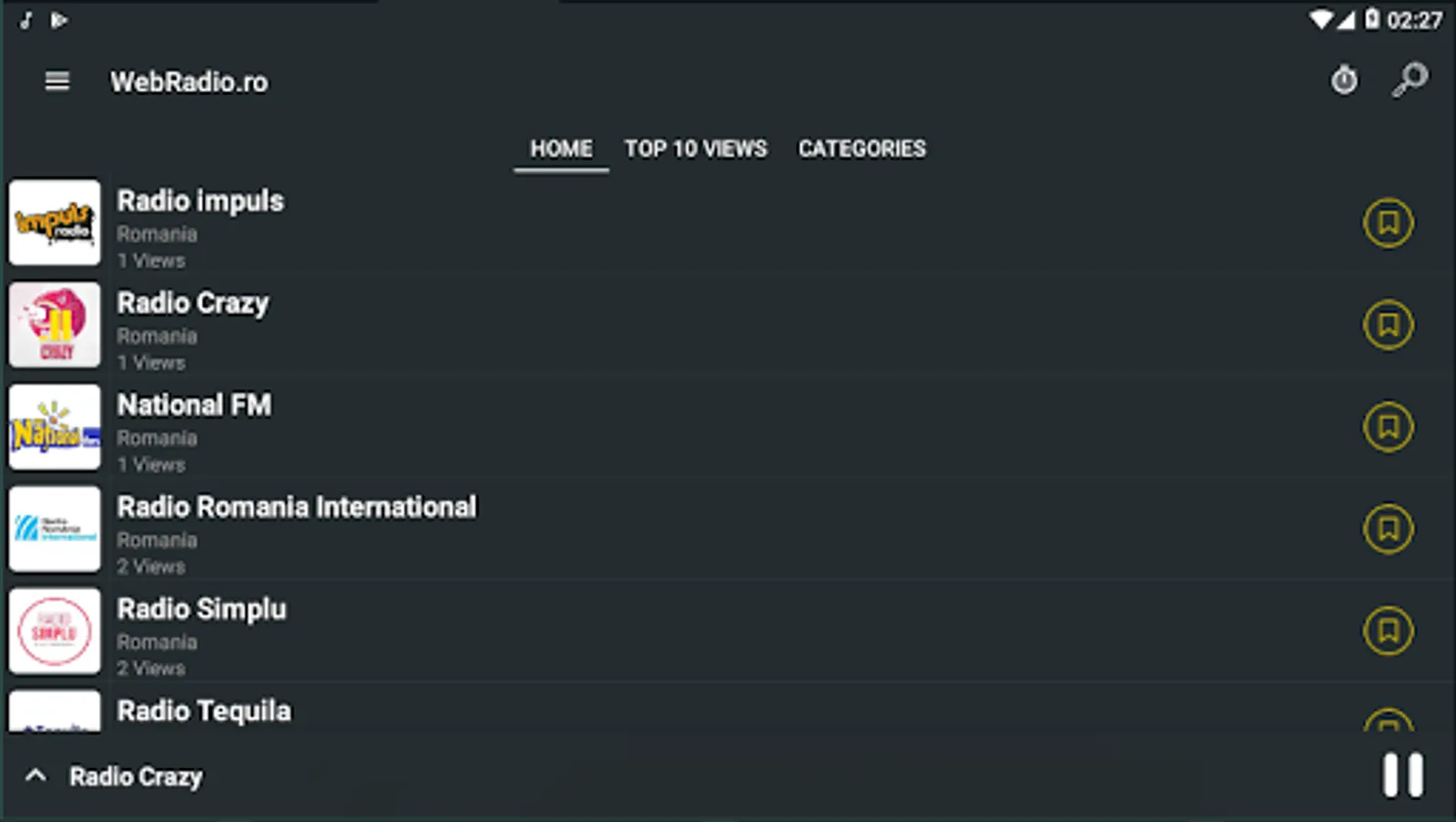Select Radio Romania International title
Screen dimensions: 1456x822
click(296, 507)
